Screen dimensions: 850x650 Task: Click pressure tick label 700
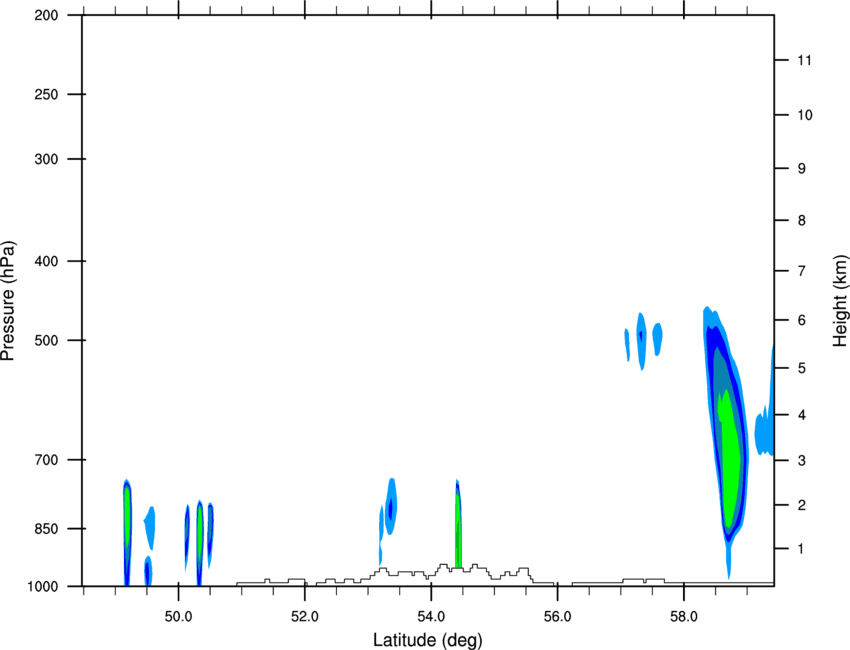(x=46, y=460)
